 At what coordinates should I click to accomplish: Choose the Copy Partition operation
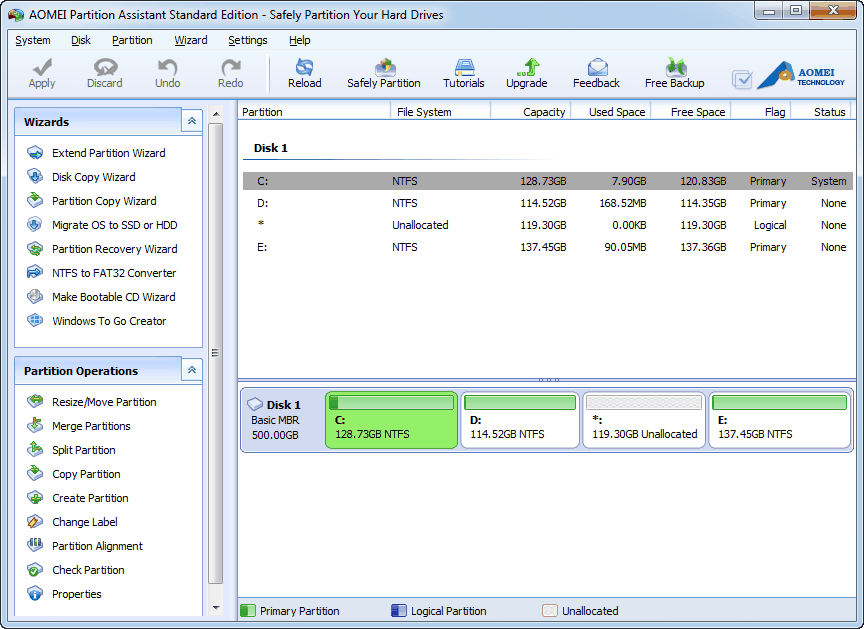[x=74, y=474]
